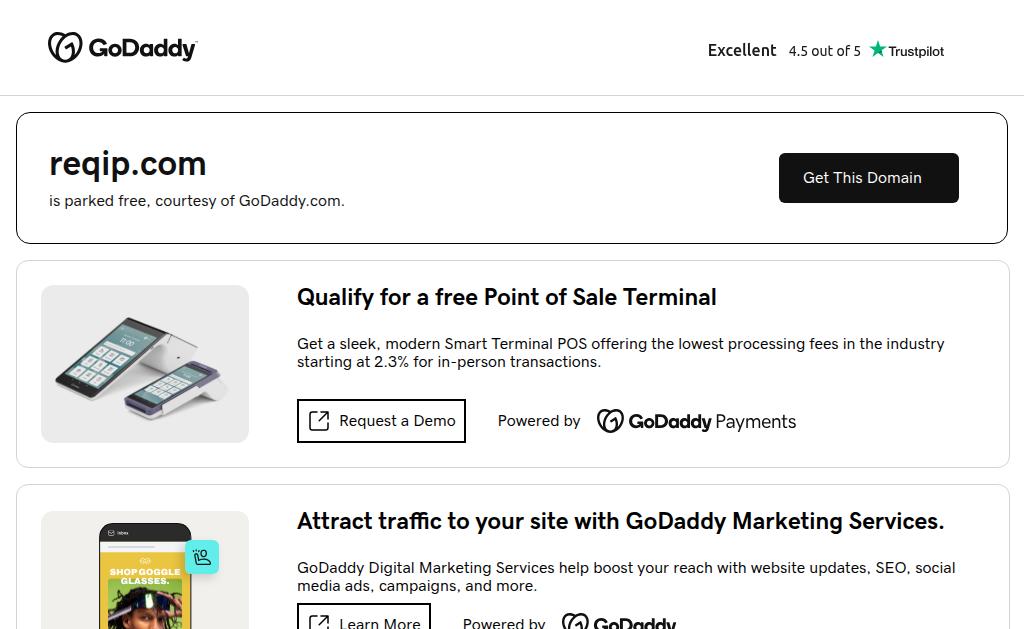Click the teal badge icon on the phone image
Viewport: 1024px width, 629px height.
tap(202, 557)
